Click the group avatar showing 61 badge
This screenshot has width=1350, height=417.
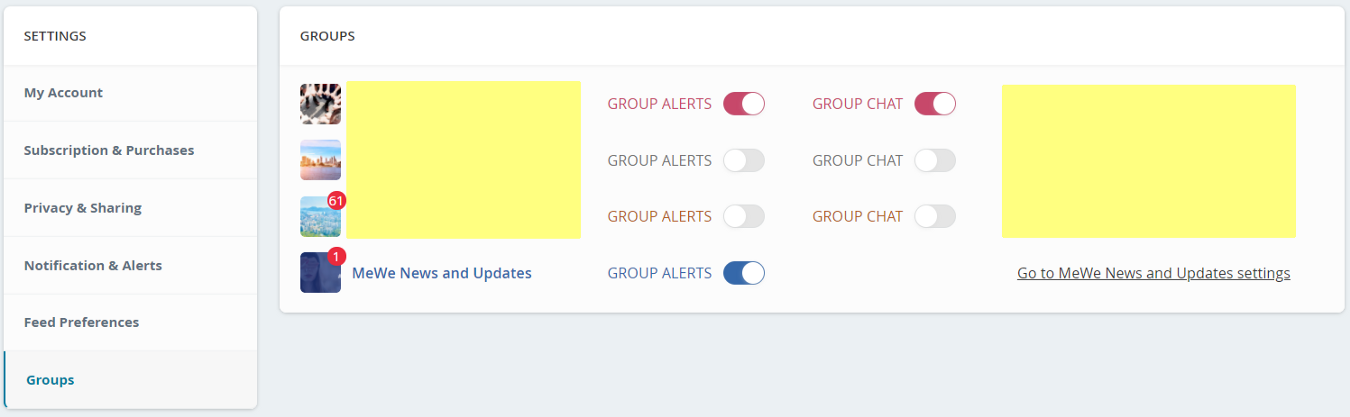tap(320, 216)
